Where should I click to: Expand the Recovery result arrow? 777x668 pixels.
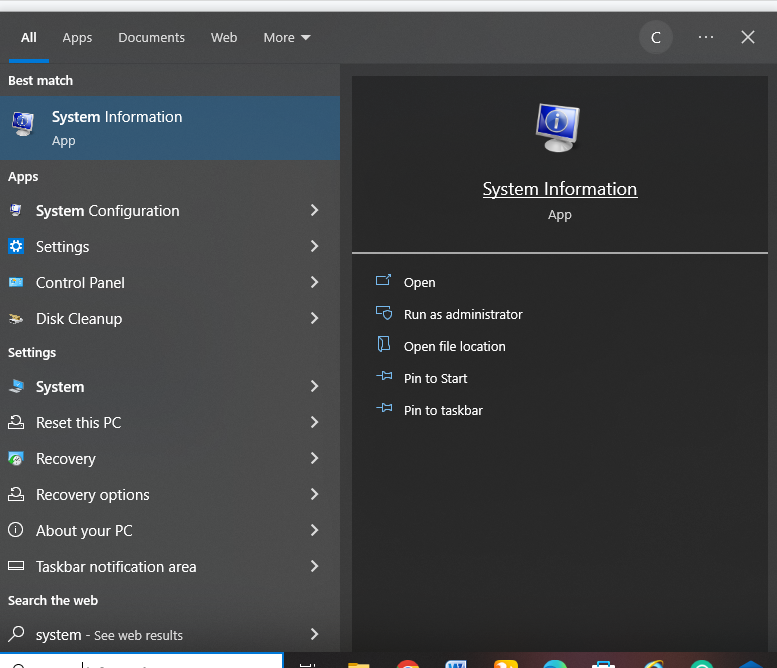tap(314, 458)
